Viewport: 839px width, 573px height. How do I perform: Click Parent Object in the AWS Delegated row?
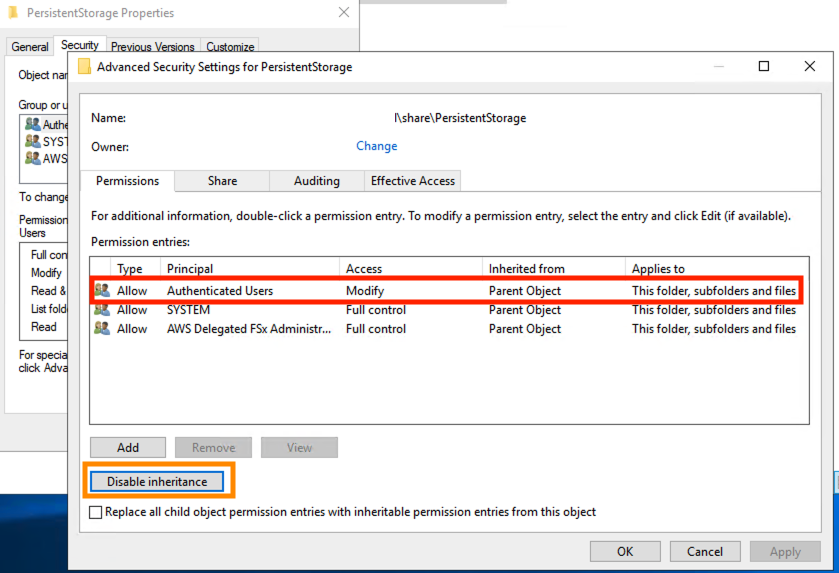524,328
